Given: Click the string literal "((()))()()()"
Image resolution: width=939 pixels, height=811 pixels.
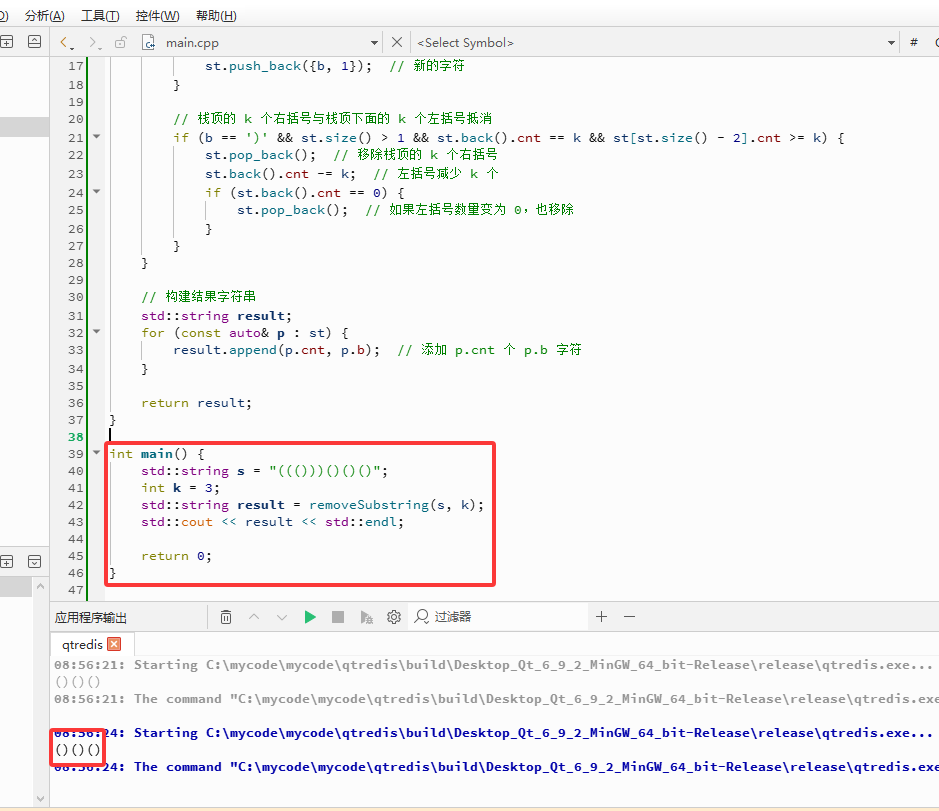Looking at the screenshot, I should pos(325,471).
